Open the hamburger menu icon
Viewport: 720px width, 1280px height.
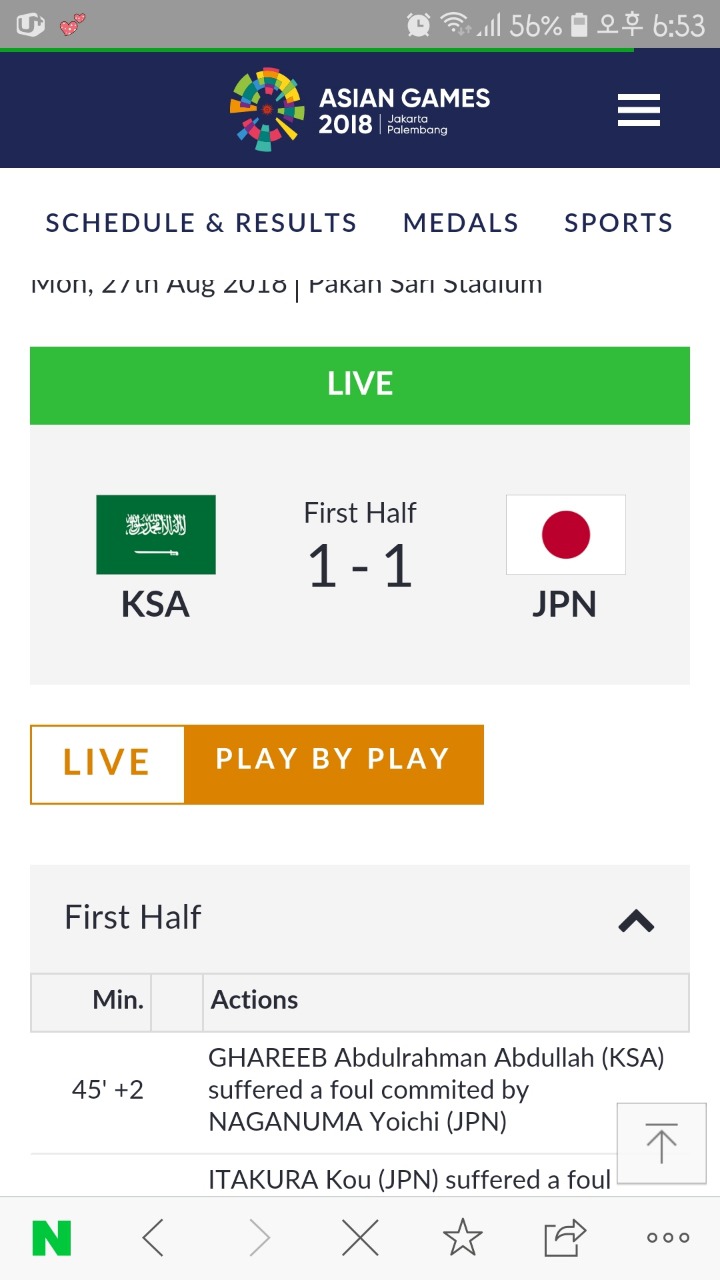(x=639, y=110)
